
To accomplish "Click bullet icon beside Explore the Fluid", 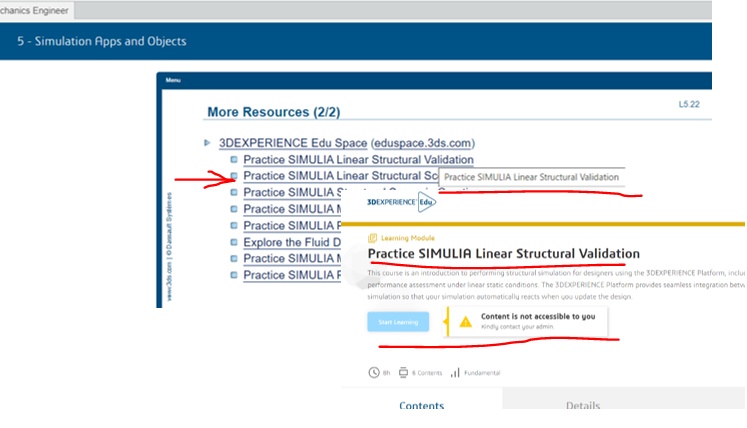I will point(233,242).
